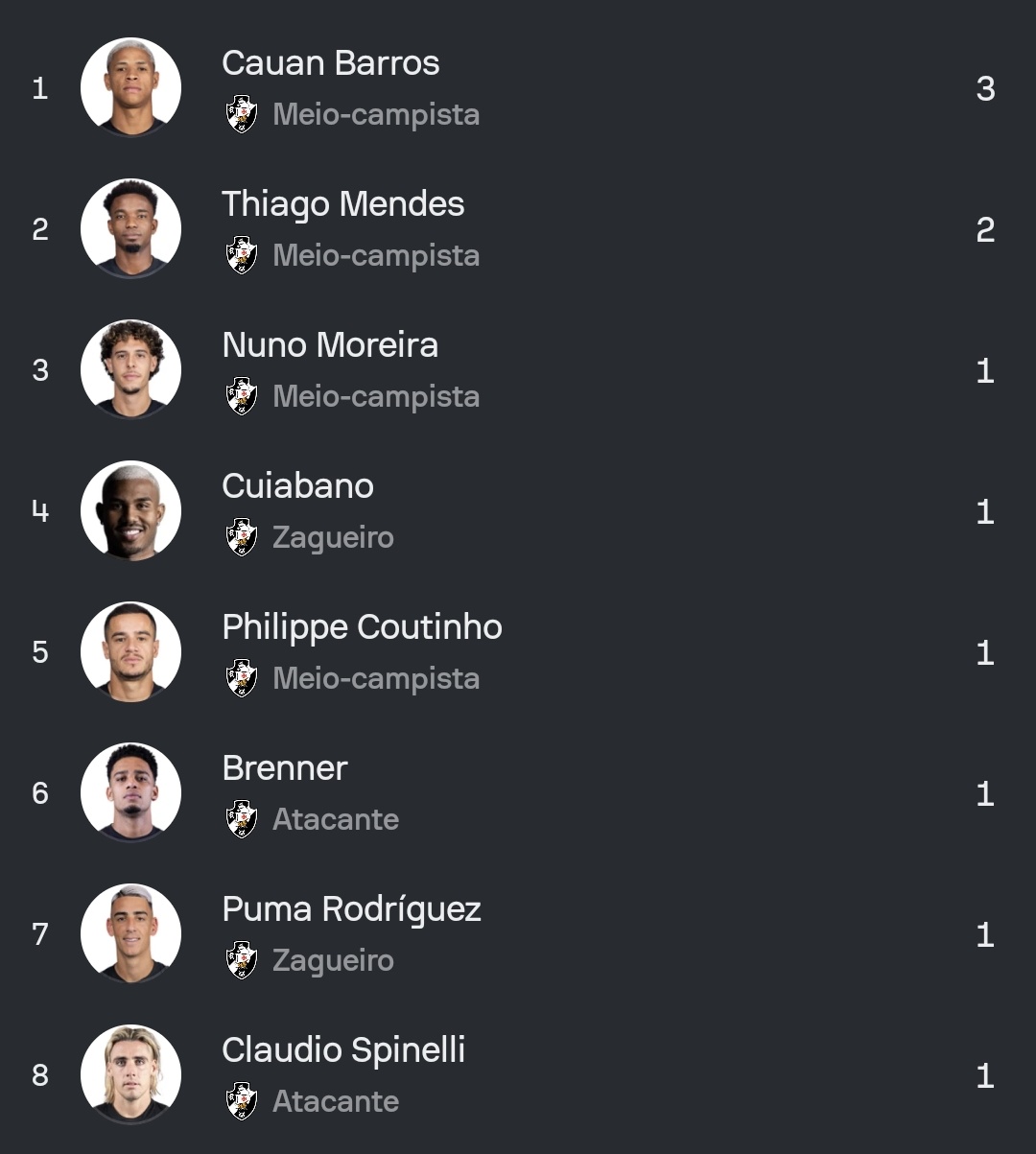This screenshot has height=1154, width=1036.
Task: Click the club crest under Nuno Moreira
Action: (241, 396)
